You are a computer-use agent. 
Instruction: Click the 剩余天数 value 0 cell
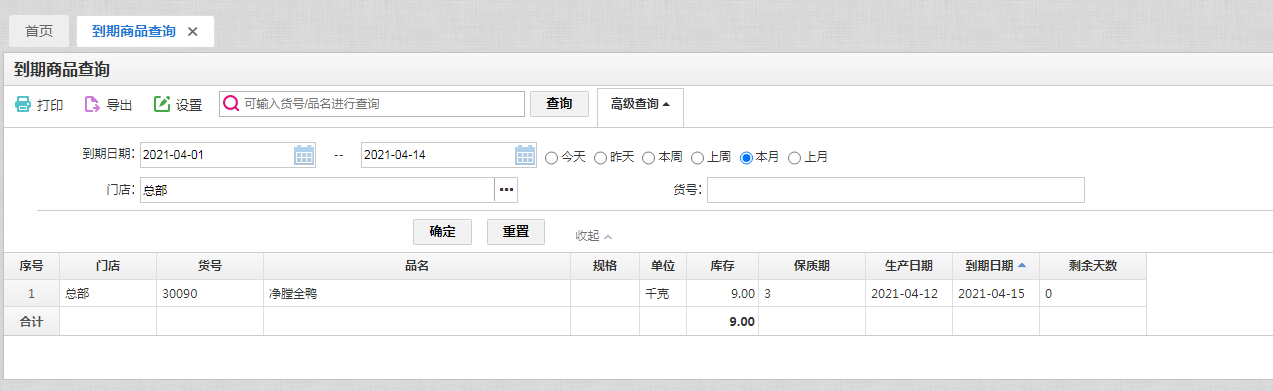1093,294
